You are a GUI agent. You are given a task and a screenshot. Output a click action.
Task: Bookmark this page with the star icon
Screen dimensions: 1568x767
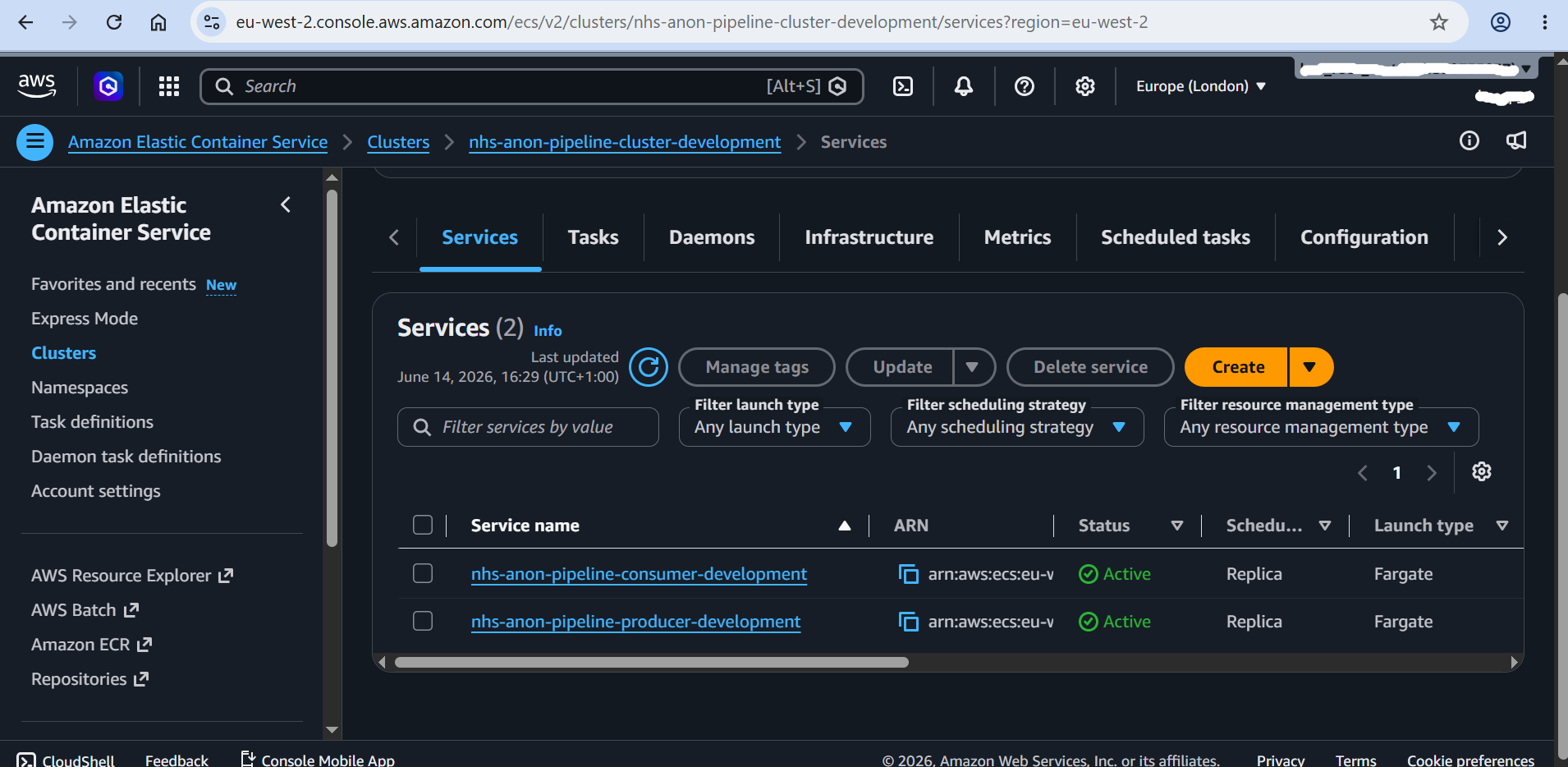[x=1439, y=22]
